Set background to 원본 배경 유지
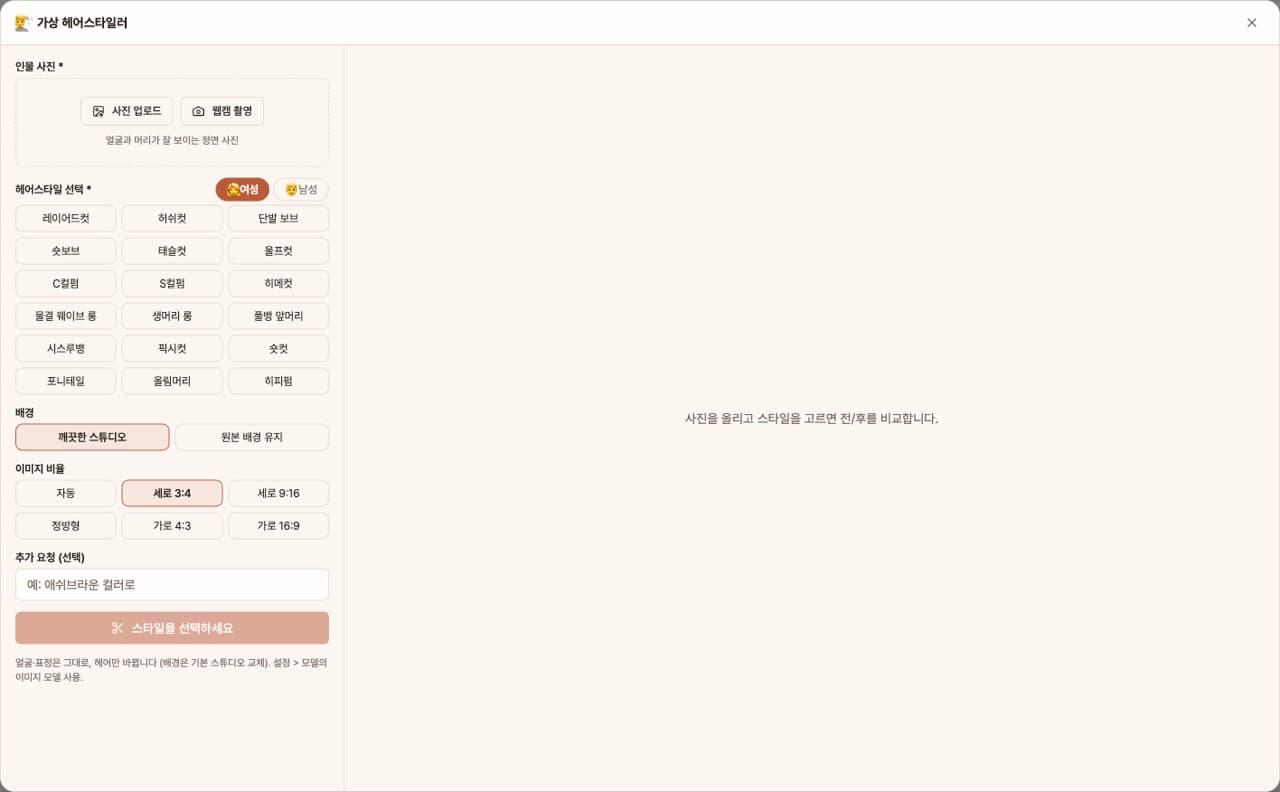 pos(252,437)
